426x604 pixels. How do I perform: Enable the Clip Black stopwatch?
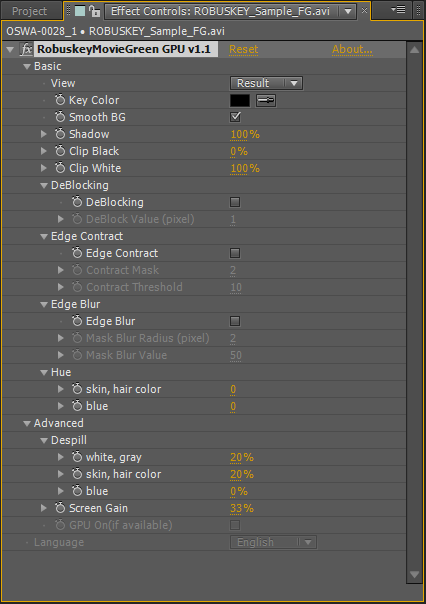tap(60, 151)
